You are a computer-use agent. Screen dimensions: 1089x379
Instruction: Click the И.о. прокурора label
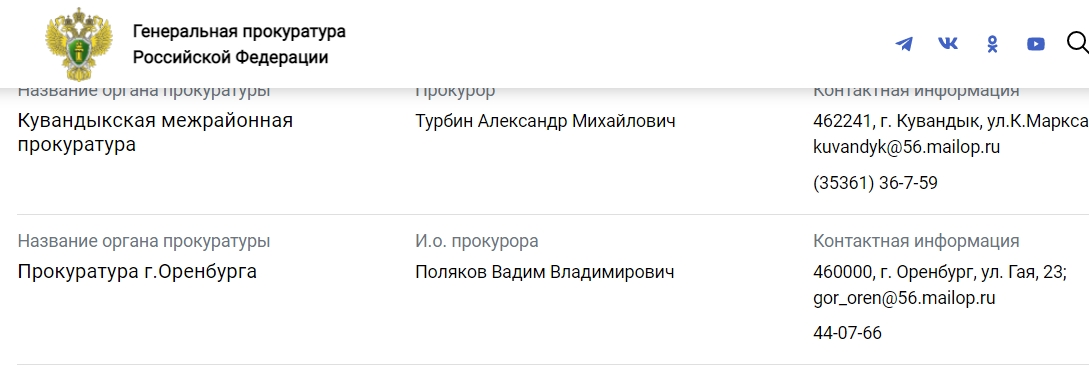pyautogui.click(x=476, y=242)
